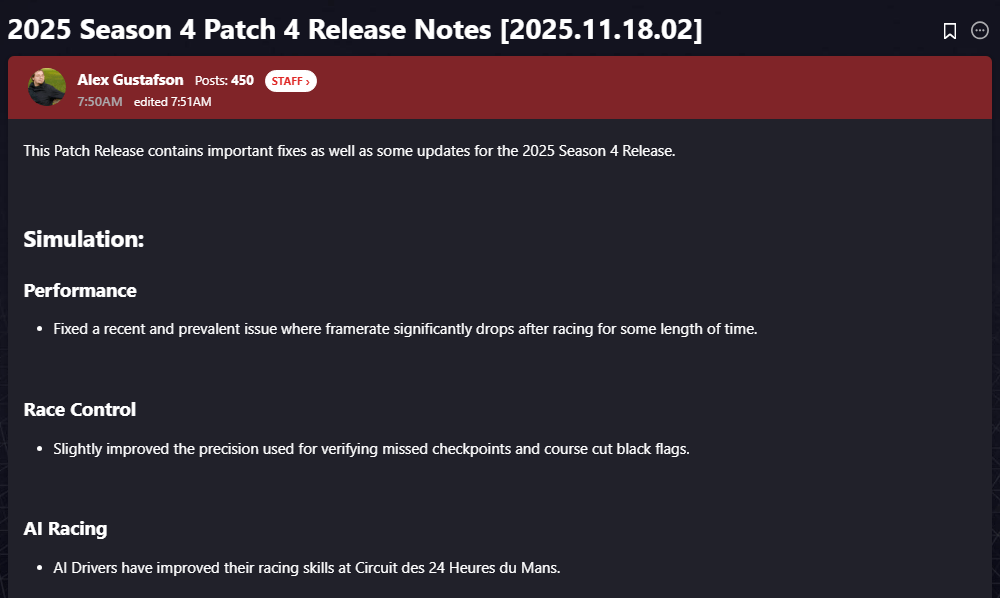Click the 'AI Racing' subheading
This screenshot has width=1000, height=598.
pyautogui.click(x=65, y=529)
